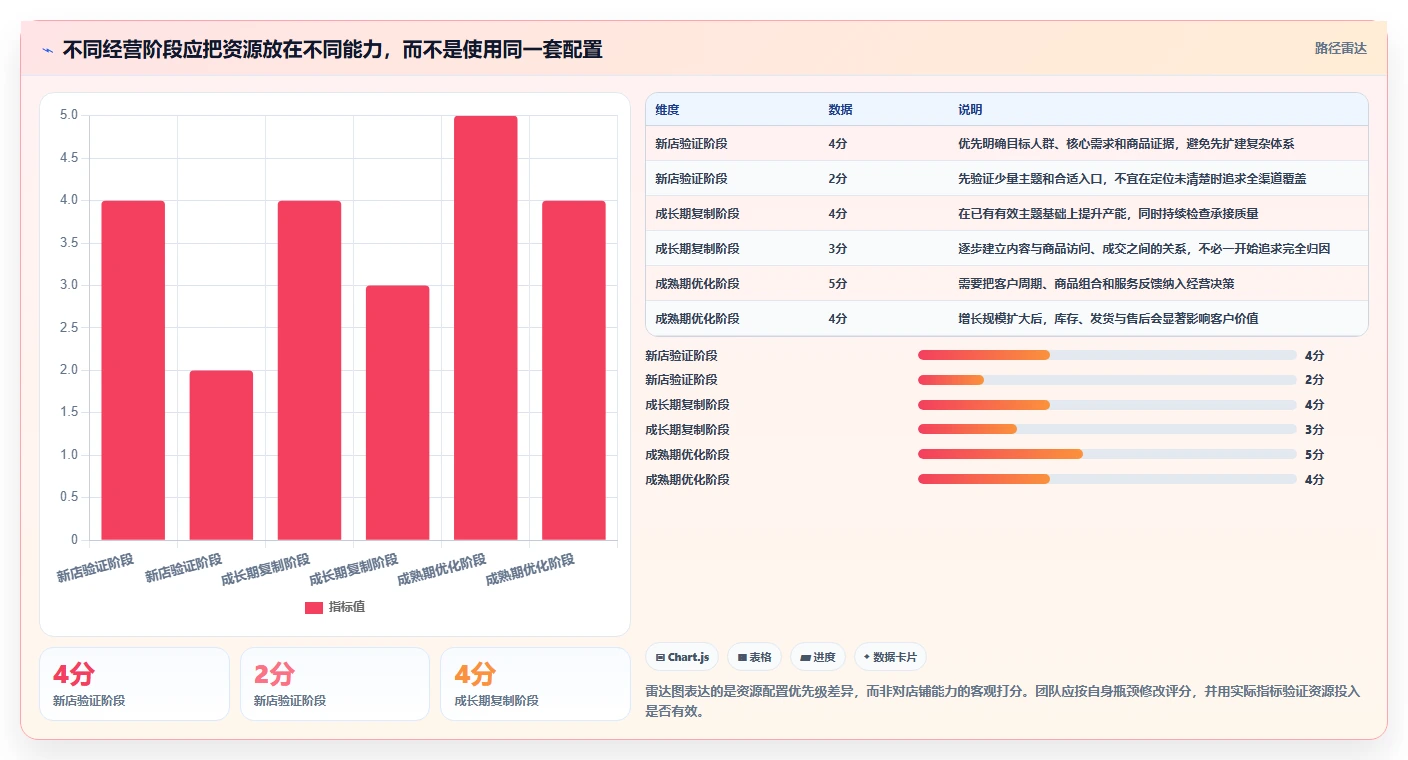The height and width of the screenshot is (760, 1408).
Task: Select the row 优先明确目标人群、核心需求和商品证据
Action: coord(1007,144)
